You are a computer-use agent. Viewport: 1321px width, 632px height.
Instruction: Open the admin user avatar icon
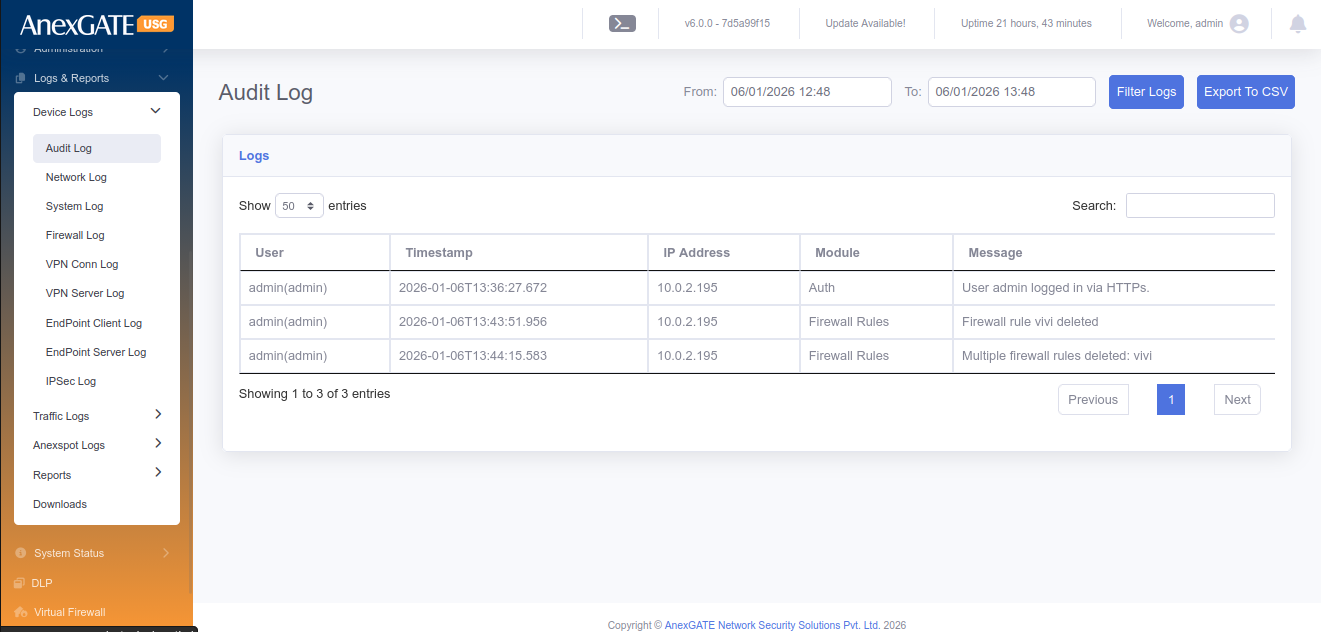[1239, 23]
